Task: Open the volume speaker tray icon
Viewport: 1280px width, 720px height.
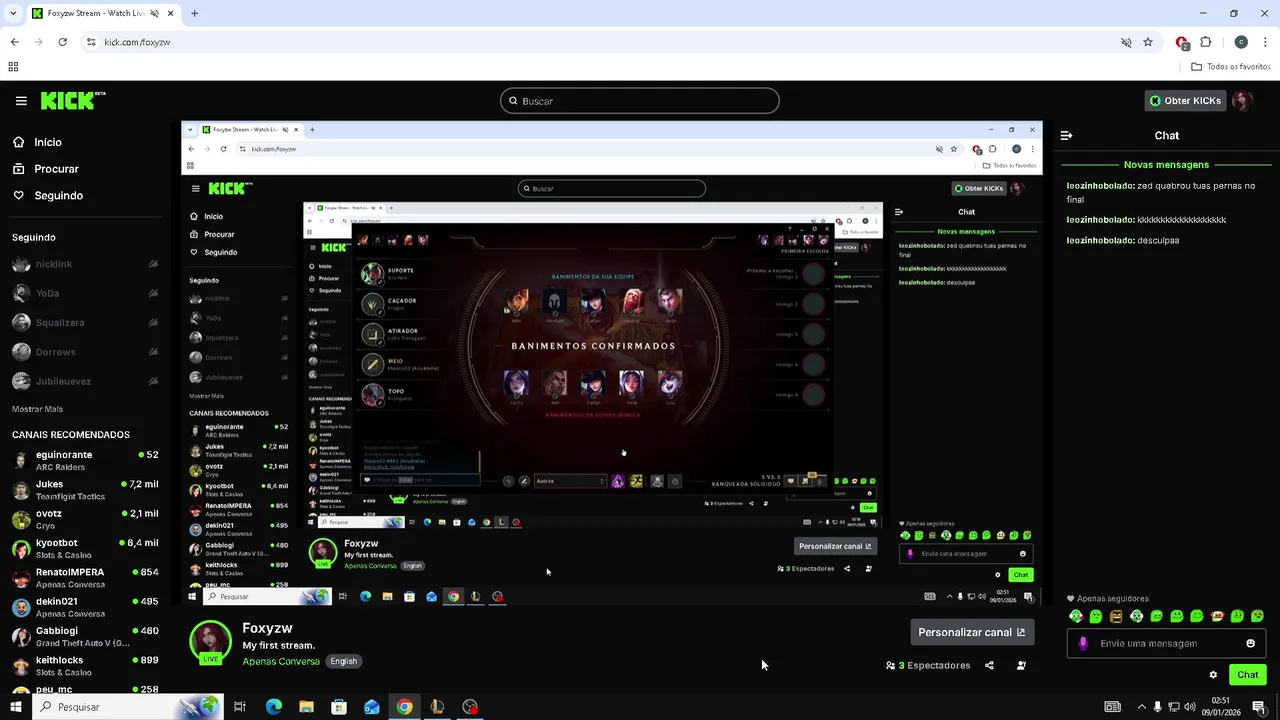Action: click(1191, 707)
